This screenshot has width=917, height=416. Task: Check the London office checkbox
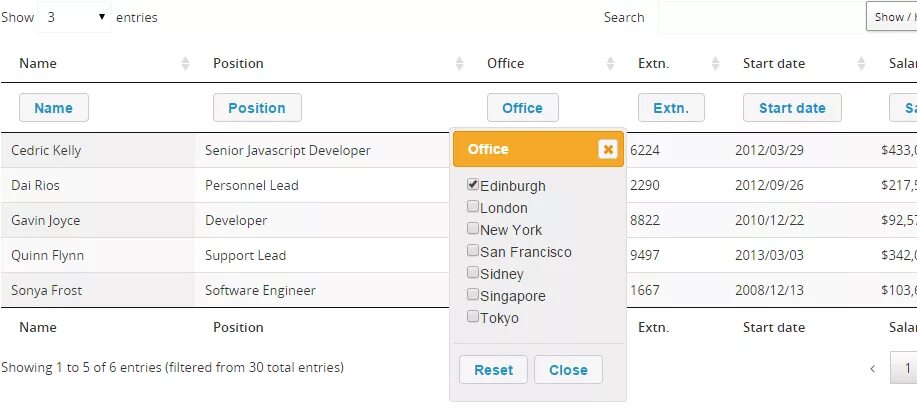tap(473, 207)
